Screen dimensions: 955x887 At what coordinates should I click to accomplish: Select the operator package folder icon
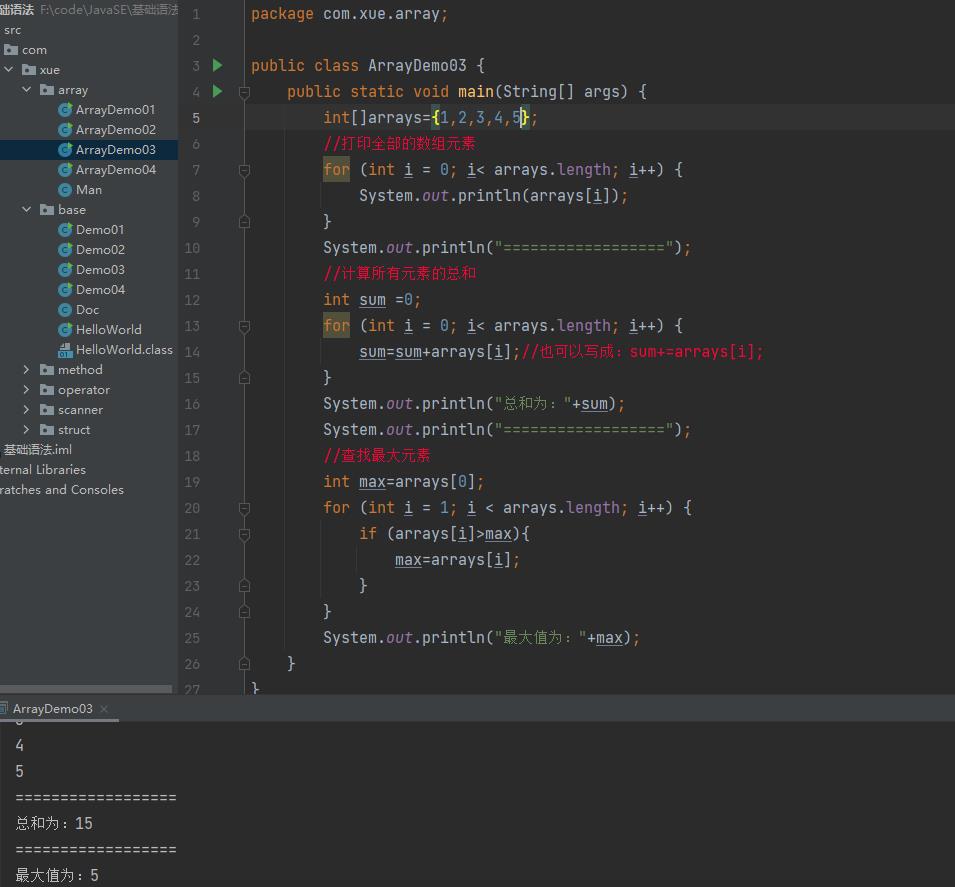(x=47, y=390)
